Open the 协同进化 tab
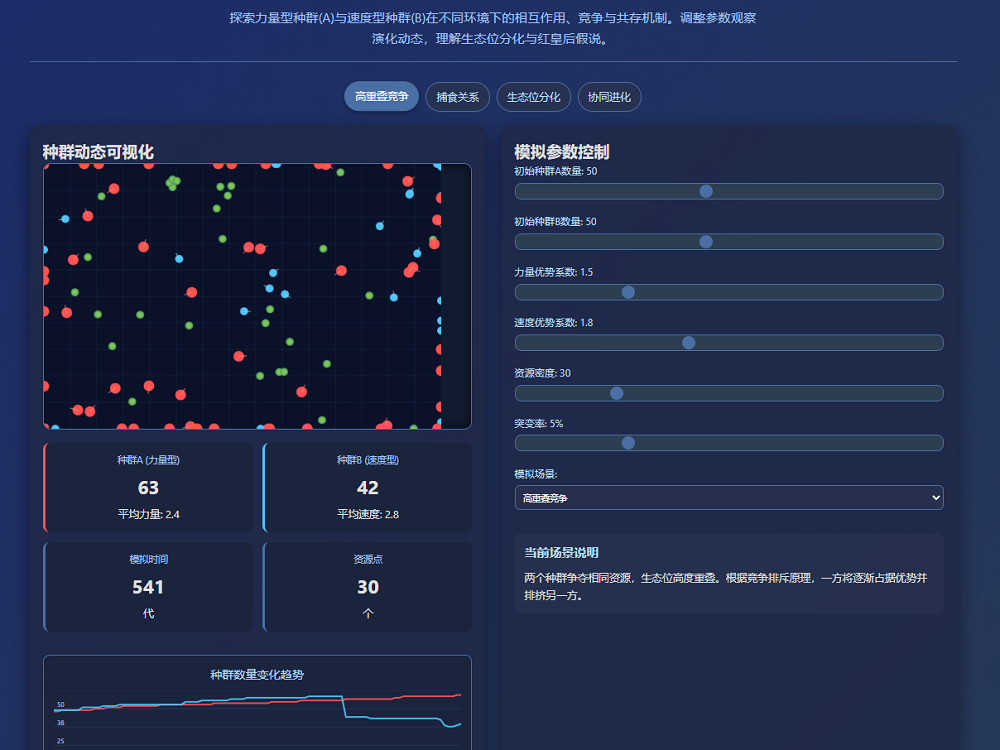Viewport: 1000px width, 750px height. [x=609, y=97]
